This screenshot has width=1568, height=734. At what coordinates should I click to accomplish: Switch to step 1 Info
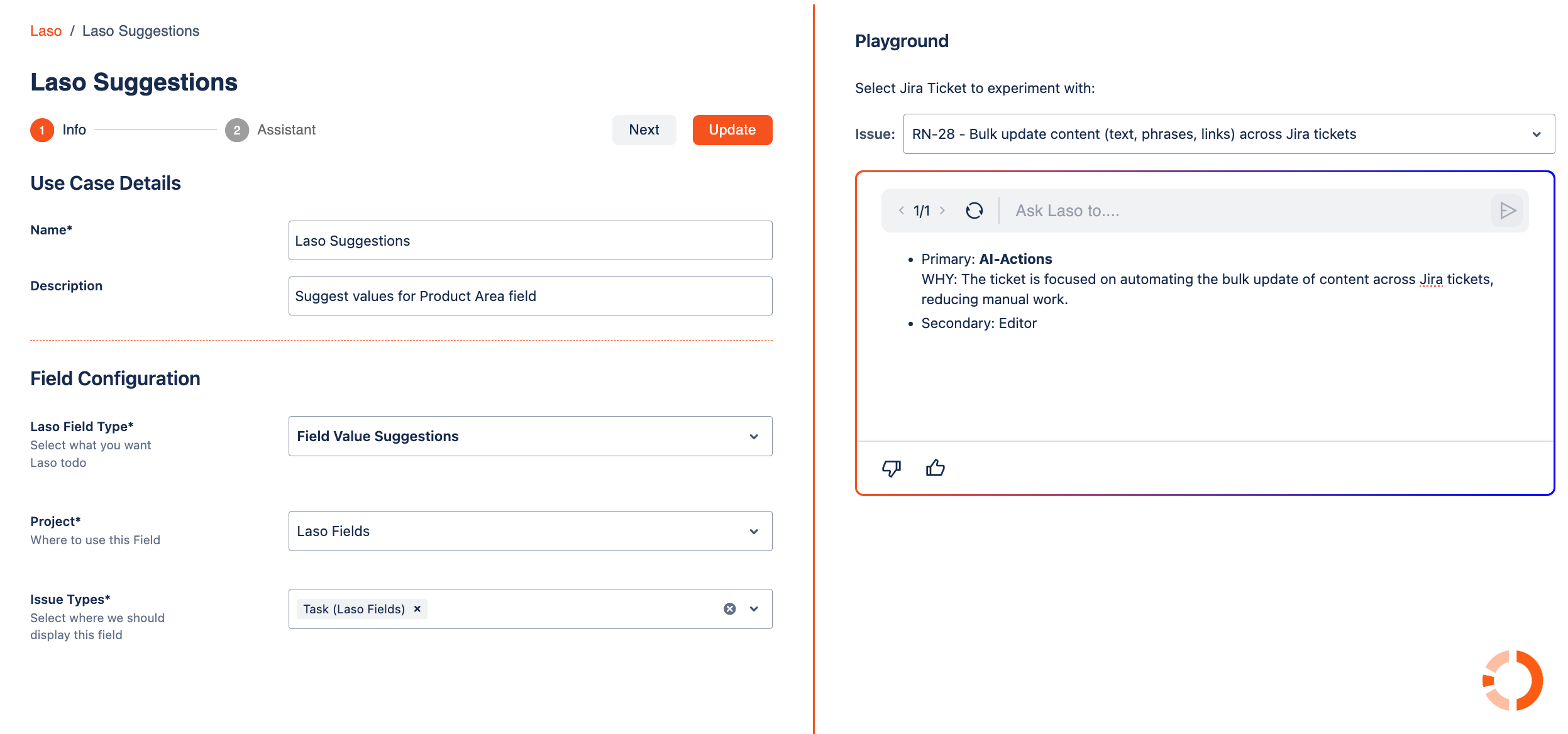click(x=43, y=130)
